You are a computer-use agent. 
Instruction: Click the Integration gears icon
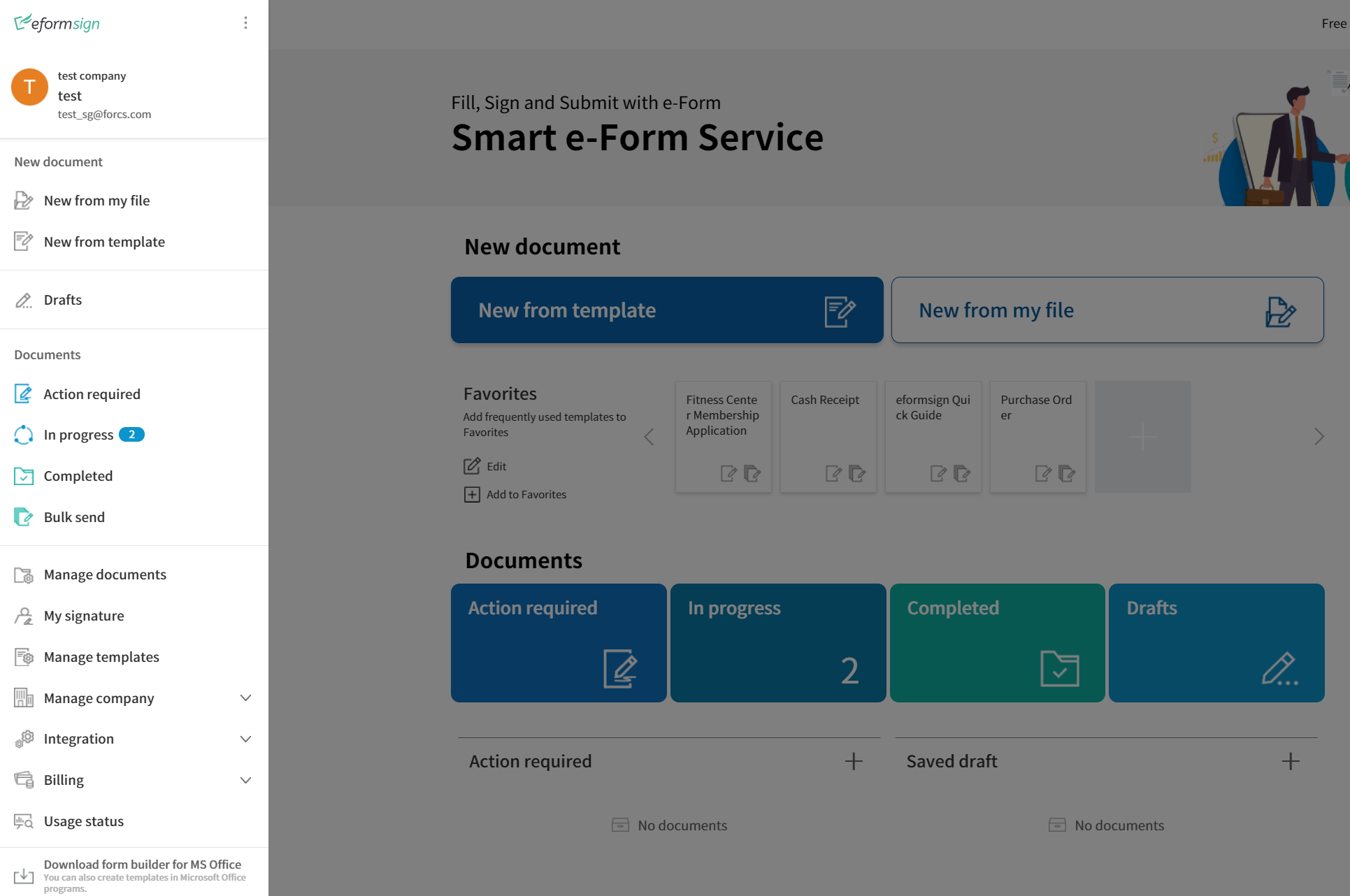pos(24,739)
